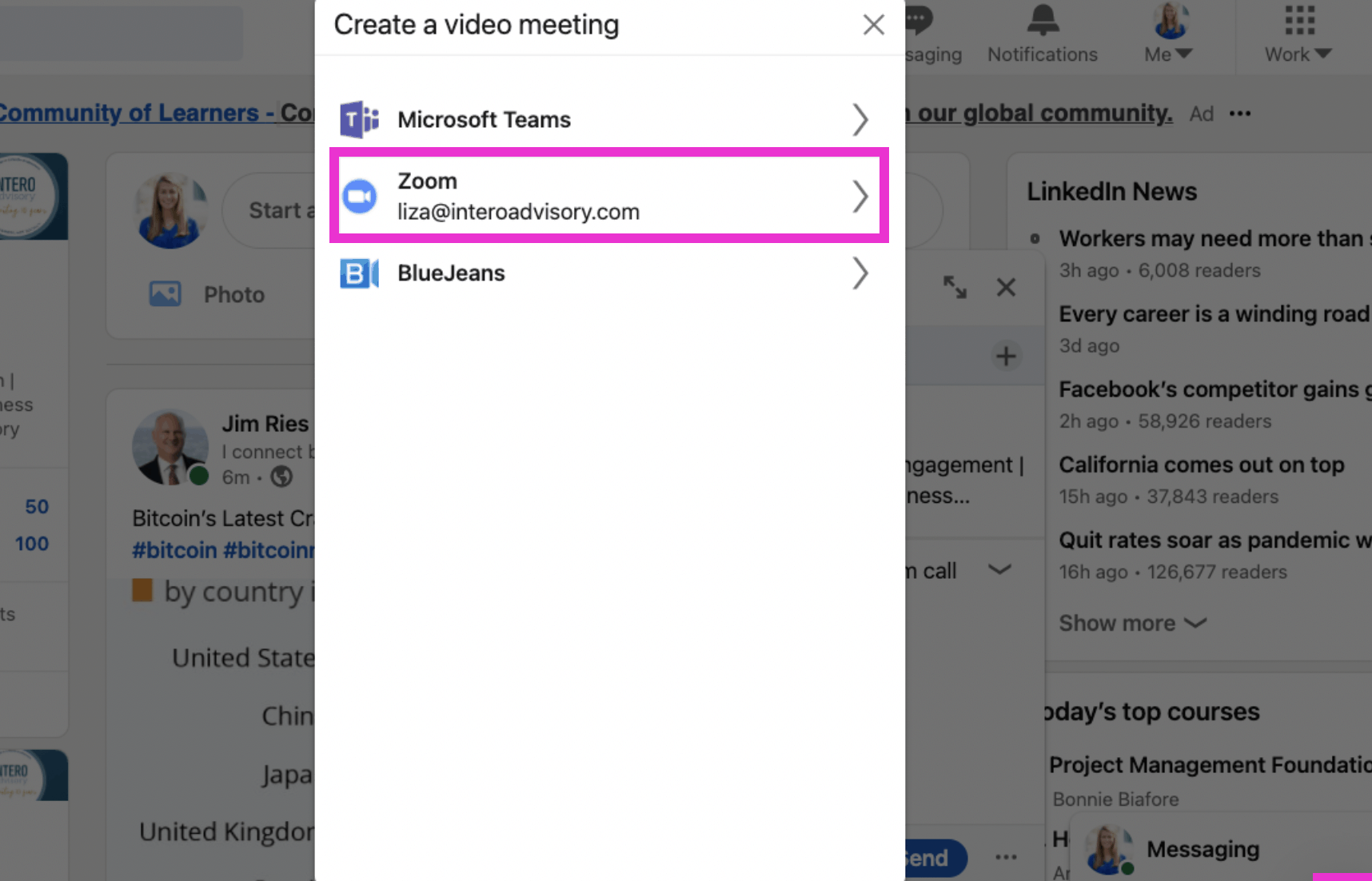
Task: Open the Me profile dropdown
Action: [x=1169, y=34]
